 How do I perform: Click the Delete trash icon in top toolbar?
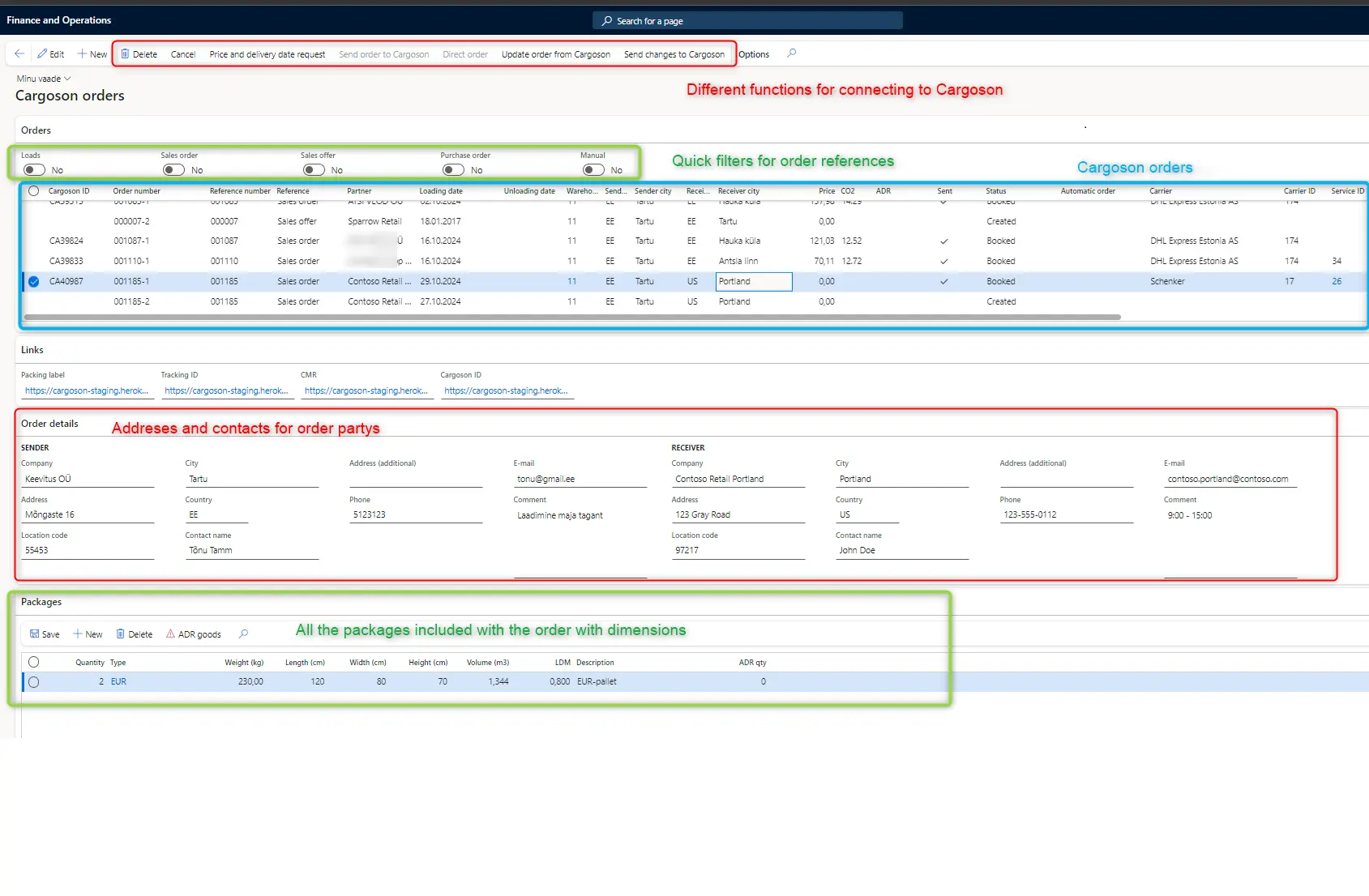click(125, 54)
